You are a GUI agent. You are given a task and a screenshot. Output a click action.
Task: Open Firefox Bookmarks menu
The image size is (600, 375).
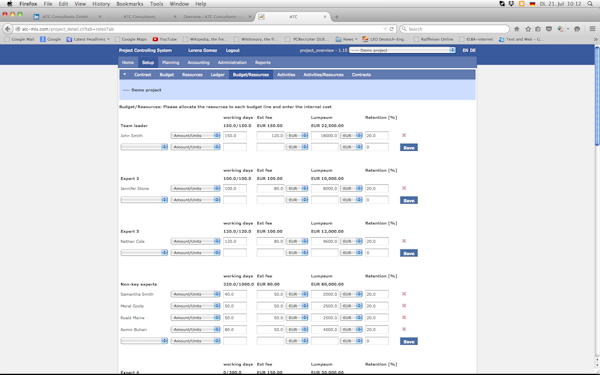[130, 4]
